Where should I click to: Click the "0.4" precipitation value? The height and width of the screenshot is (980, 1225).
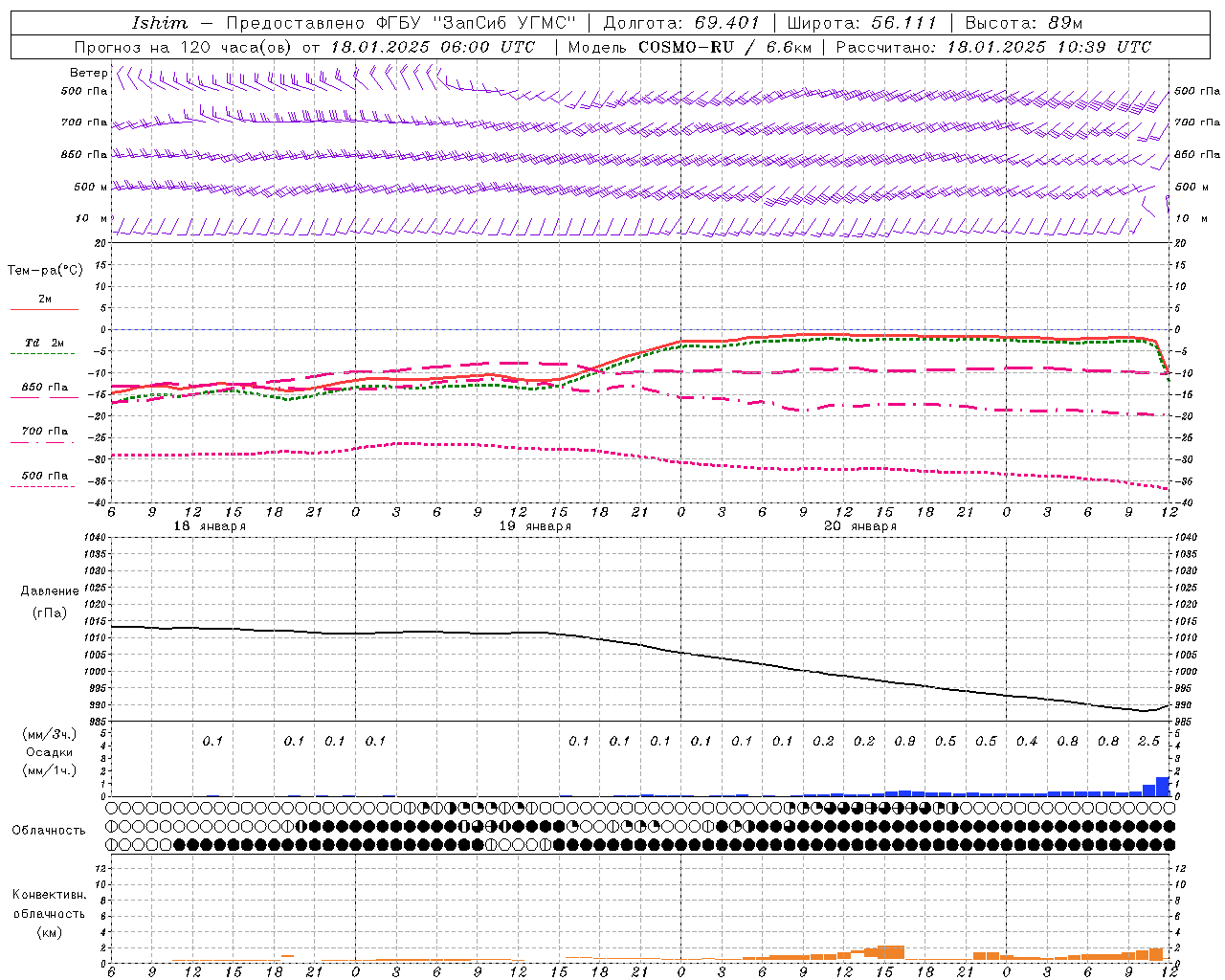[1027, 742]
